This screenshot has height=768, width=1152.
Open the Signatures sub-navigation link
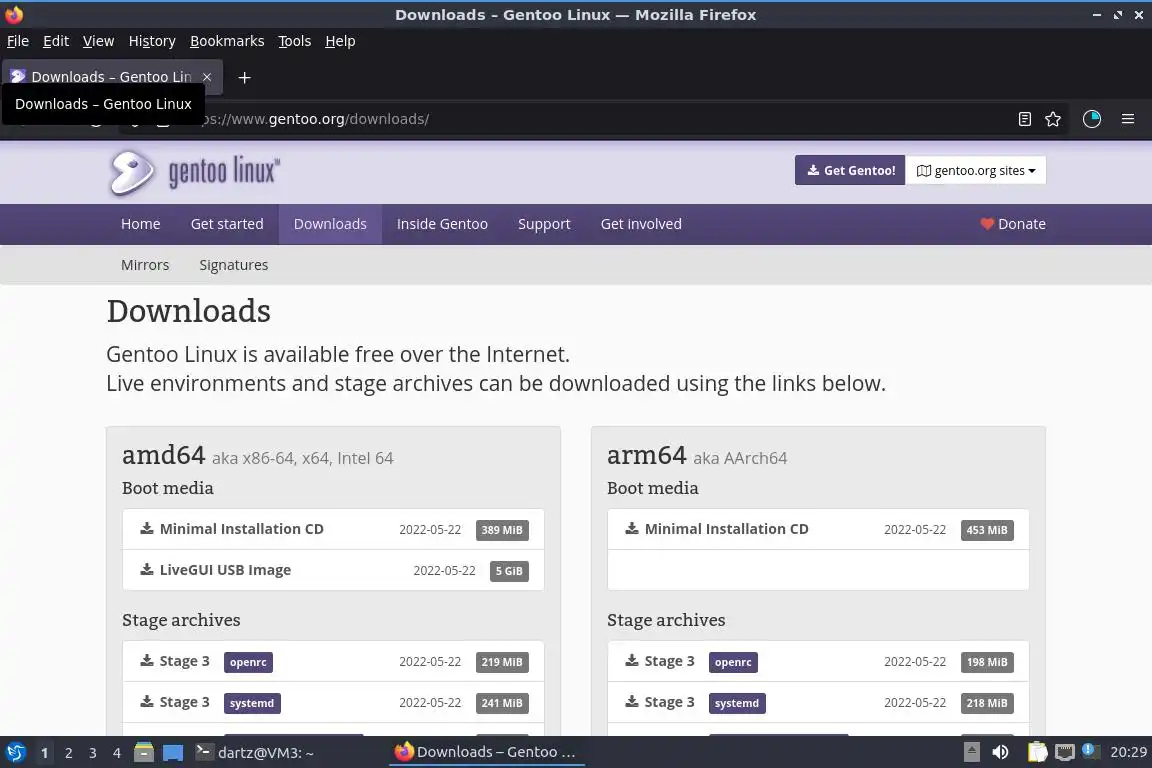[234, 265]
